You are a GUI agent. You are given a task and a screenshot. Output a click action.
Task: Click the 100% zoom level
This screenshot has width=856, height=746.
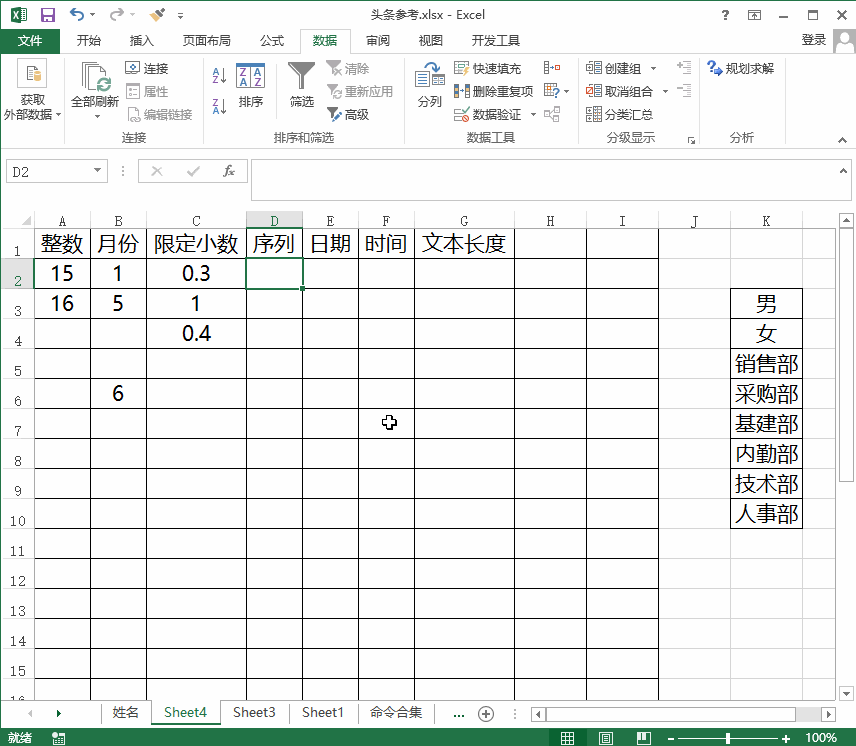[821, 738]
